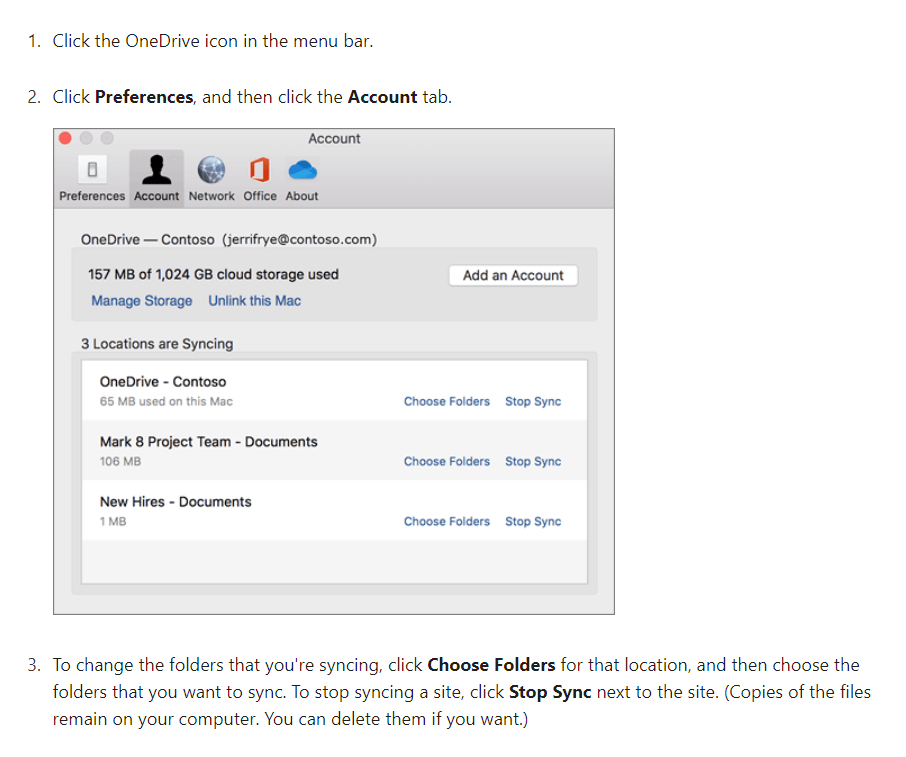This screenshot has width=906, height=757.
Task: Click the red close window button
Action: 65,138
